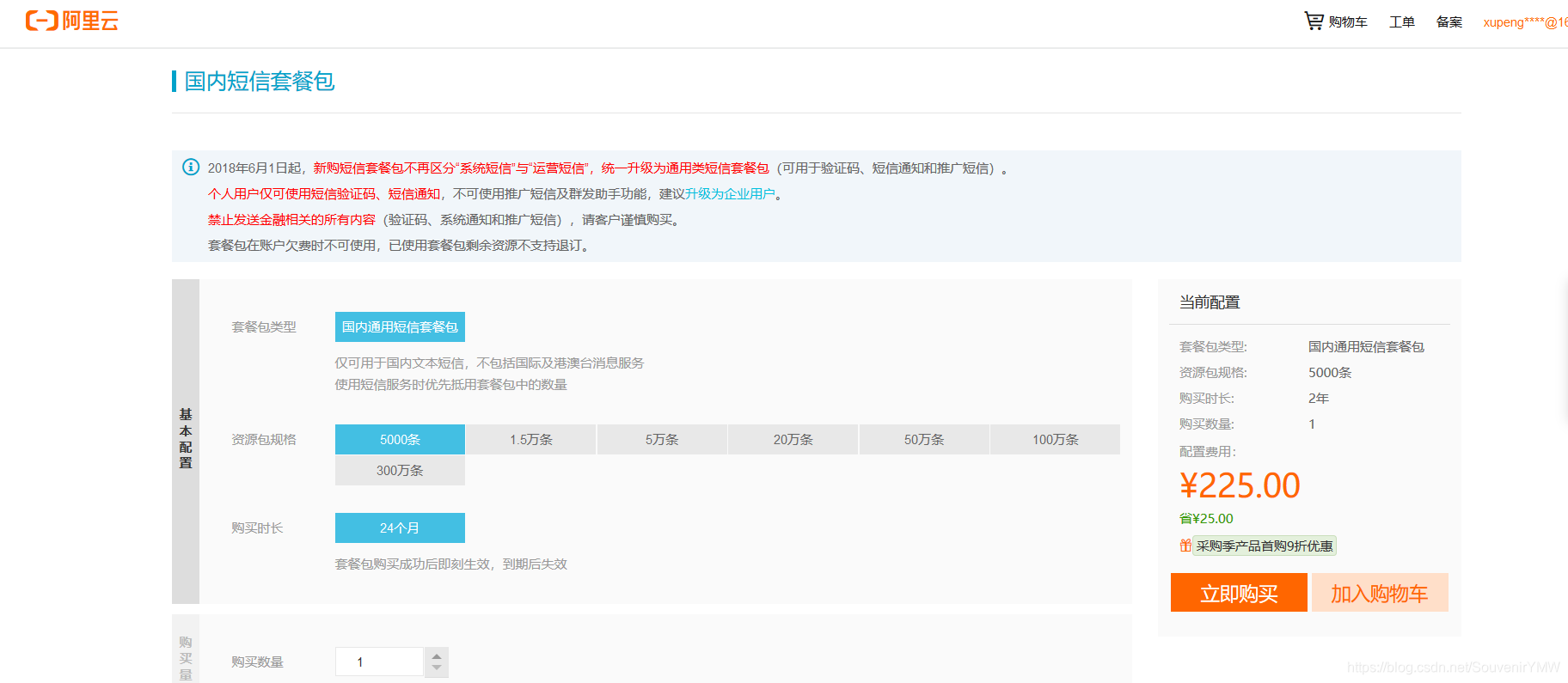Click the shopping cart icon
Screen dimensions: 1568x683
[1314, 21]
